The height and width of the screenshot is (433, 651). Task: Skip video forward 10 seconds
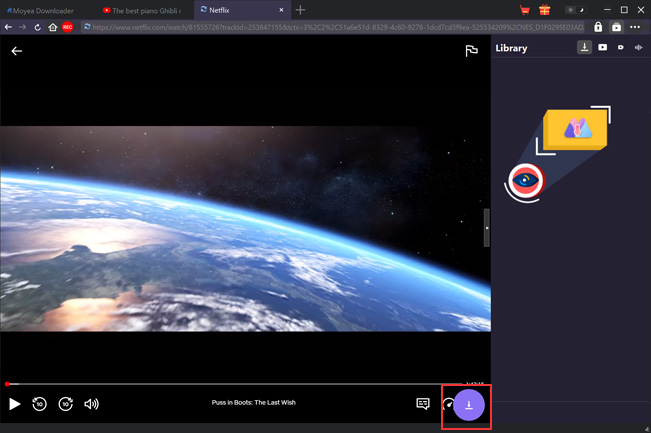(x=66, y=404)
